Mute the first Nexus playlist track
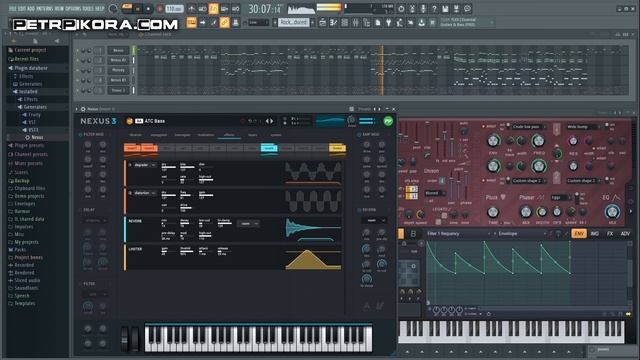 point(78,50)
